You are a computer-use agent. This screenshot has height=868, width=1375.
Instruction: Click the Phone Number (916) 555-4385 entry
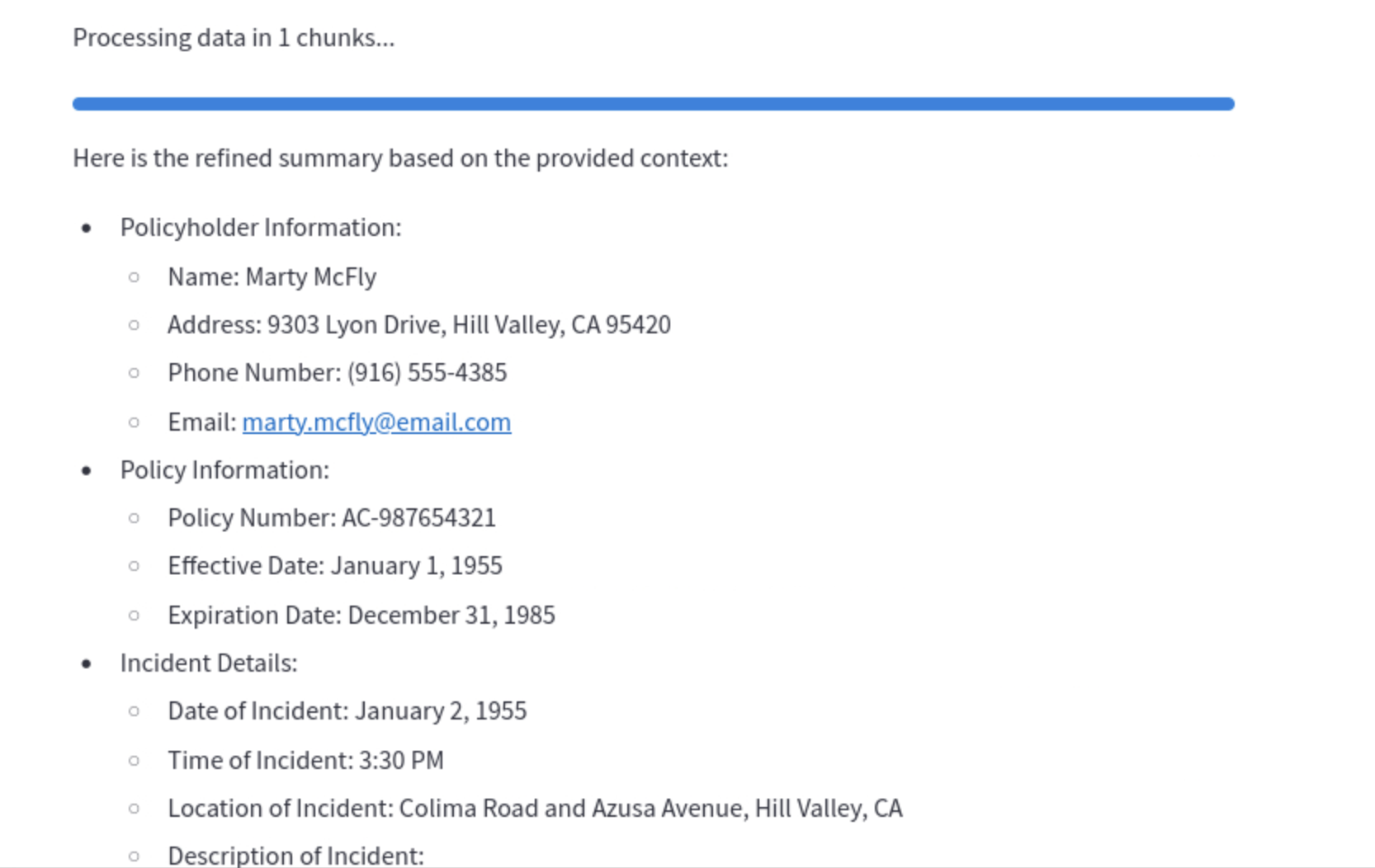point(337,372)
